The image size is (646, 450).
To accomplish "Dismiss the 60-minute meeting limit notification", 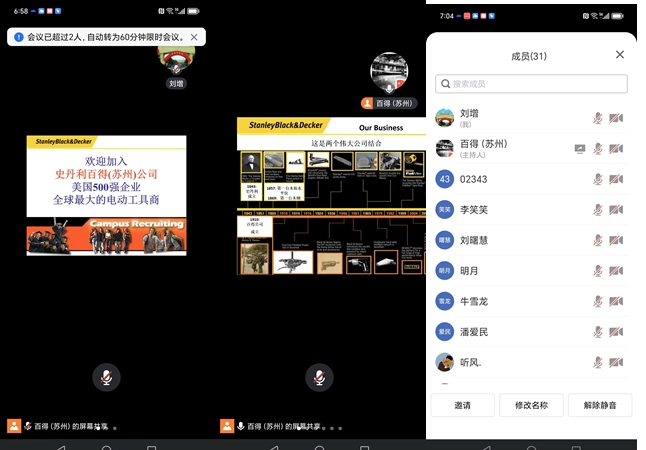I will (x=194, y=37).
